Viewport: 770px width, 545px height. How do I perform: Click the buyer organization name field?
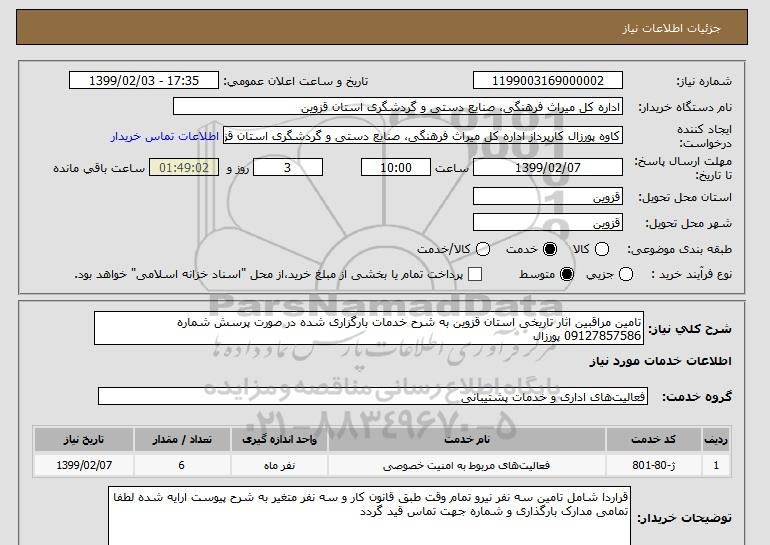pyautogui.click(x=398, y=107)
